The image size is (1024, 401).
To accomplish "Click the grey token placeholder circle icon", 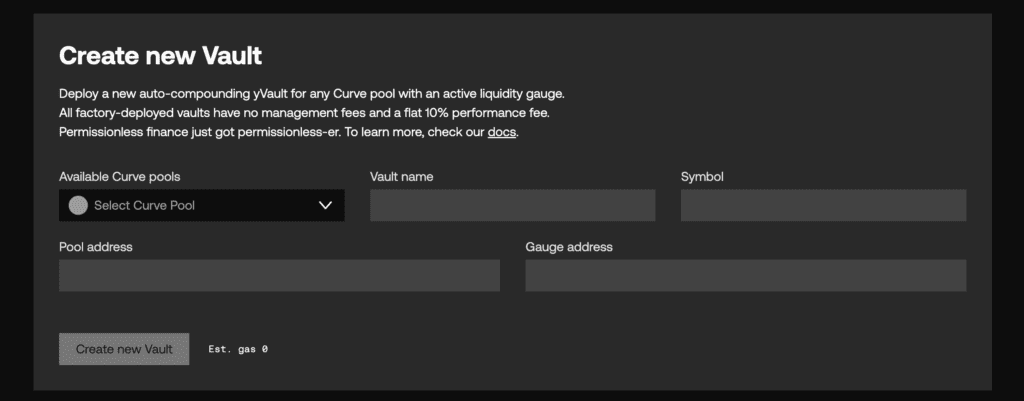I will pos(78,205).
